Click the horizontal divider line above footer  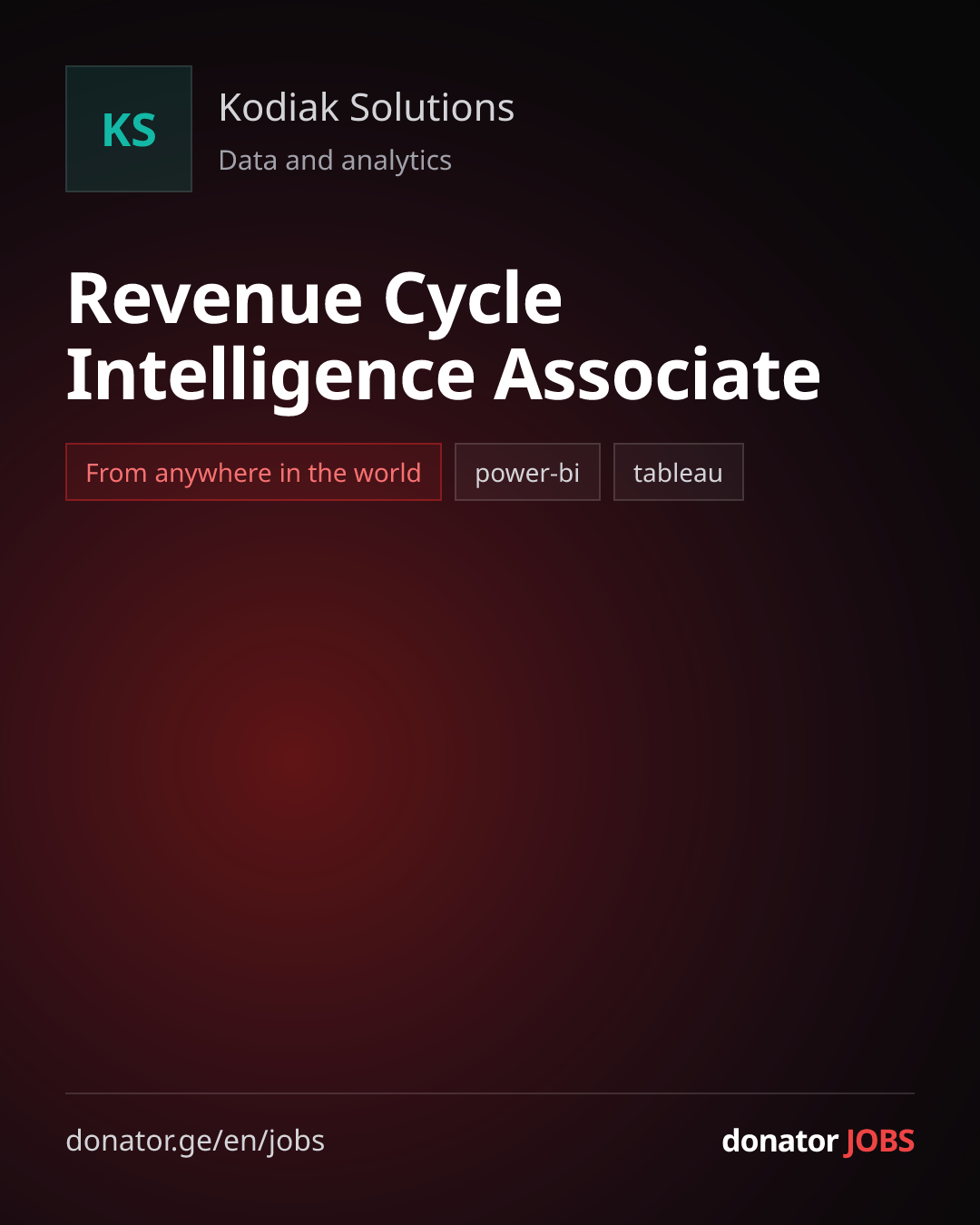coord(490,1093)
